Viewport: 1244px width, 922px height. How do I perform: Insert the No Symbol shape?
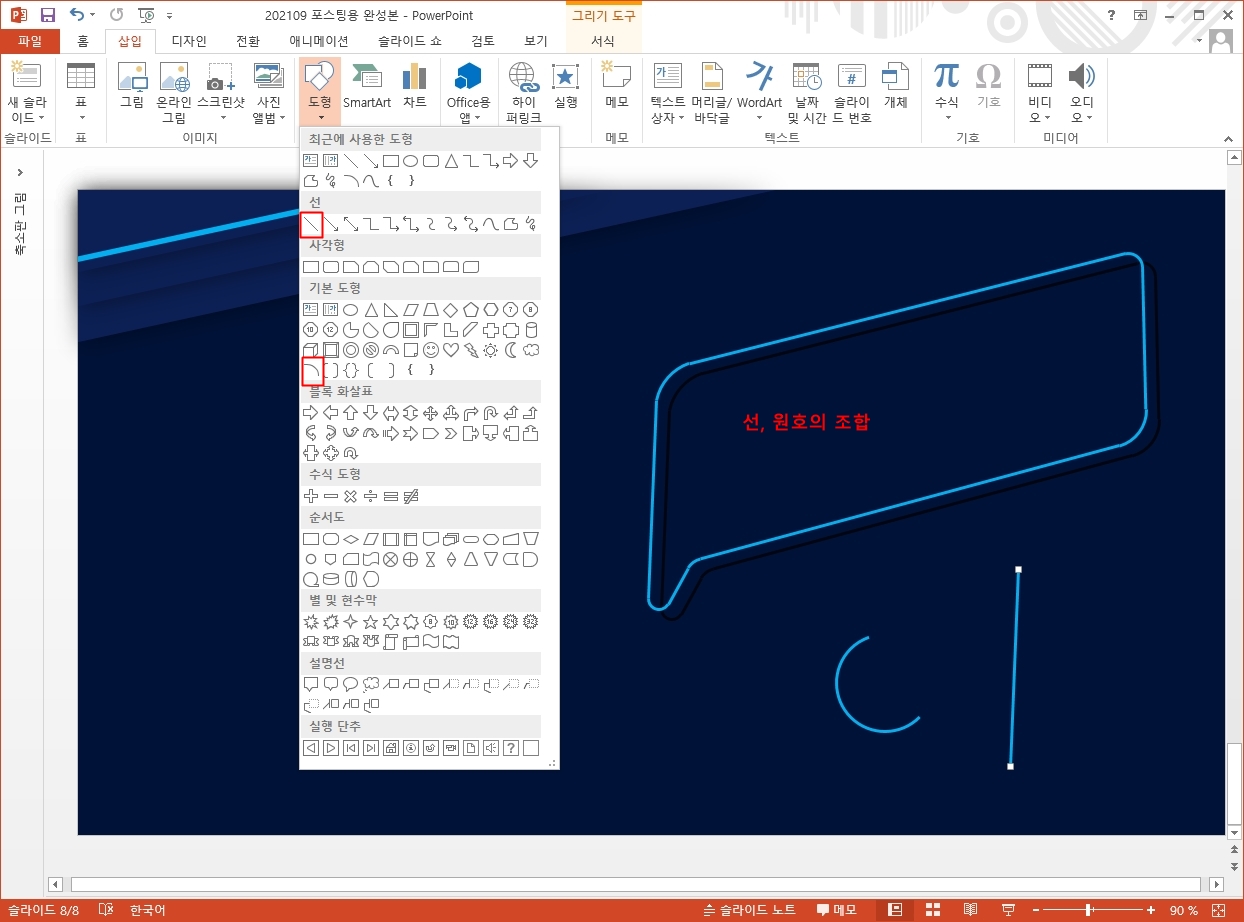[x=371, y=350]
